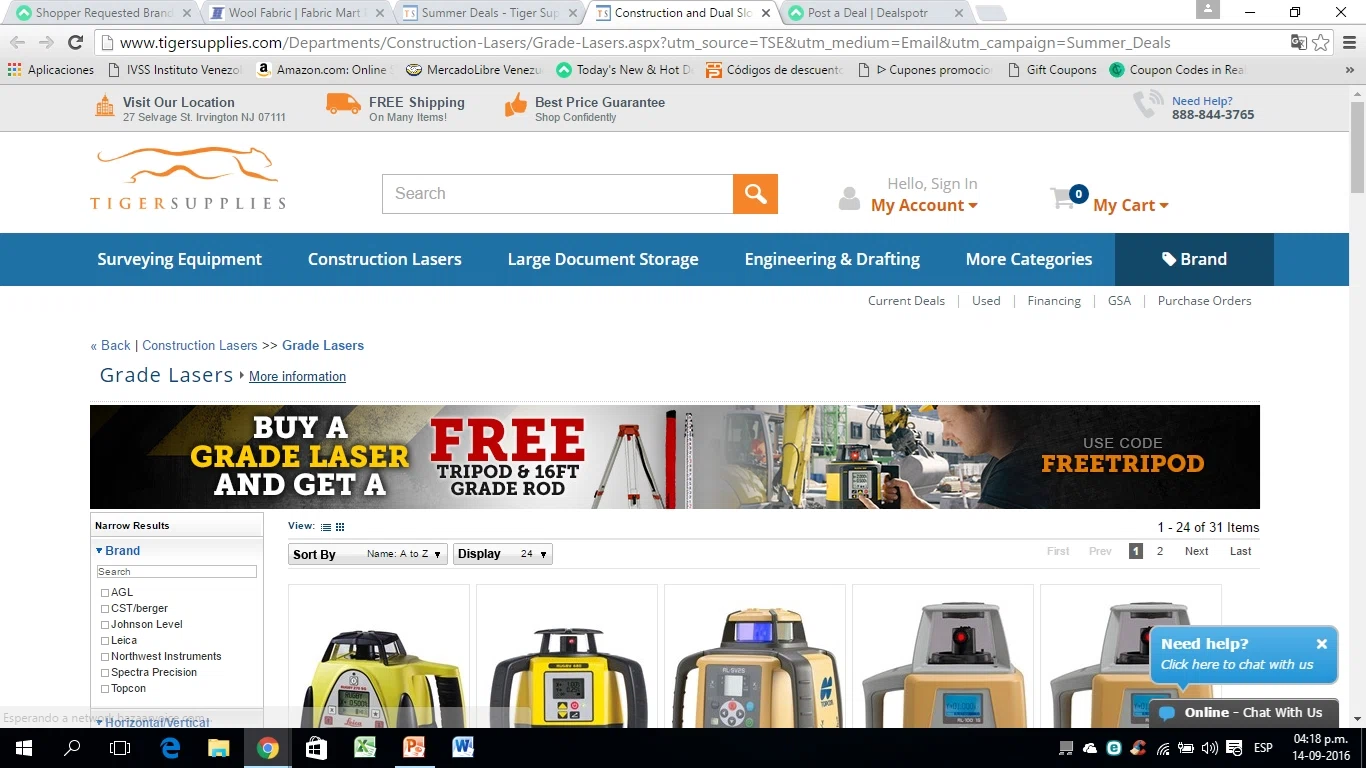Open File Explorer from taskbar
1366x768 pixels.
point(218,748)
